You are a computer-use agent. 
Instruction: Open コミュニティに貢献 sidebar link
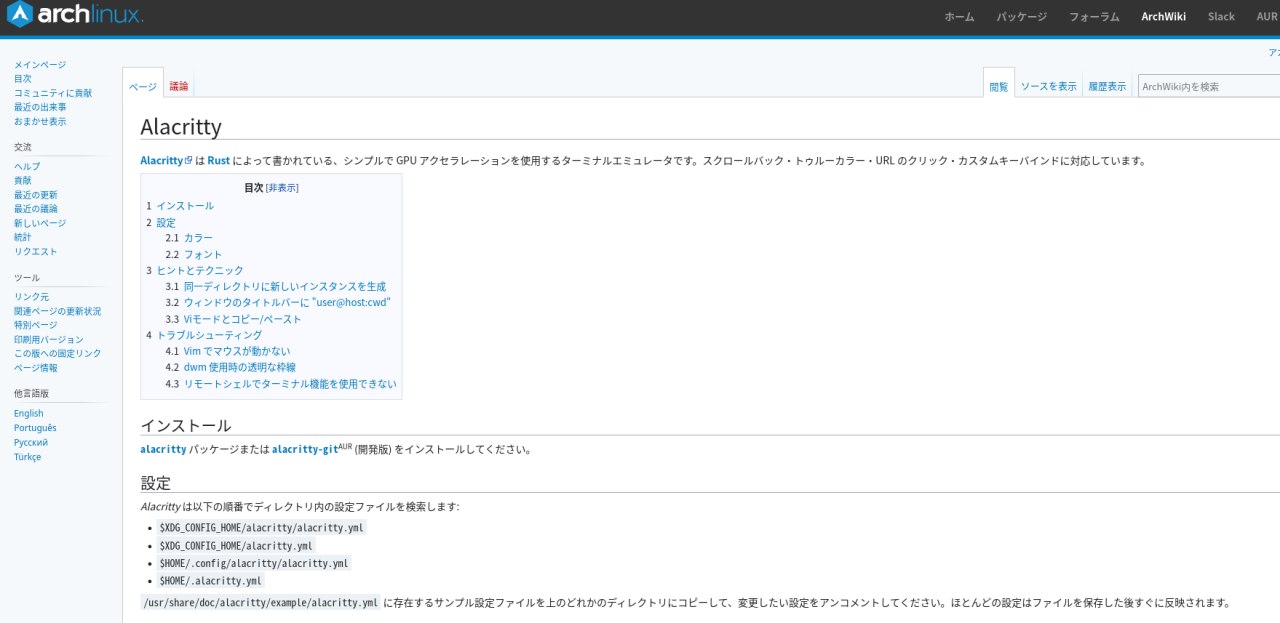click(x=53, y=92)
